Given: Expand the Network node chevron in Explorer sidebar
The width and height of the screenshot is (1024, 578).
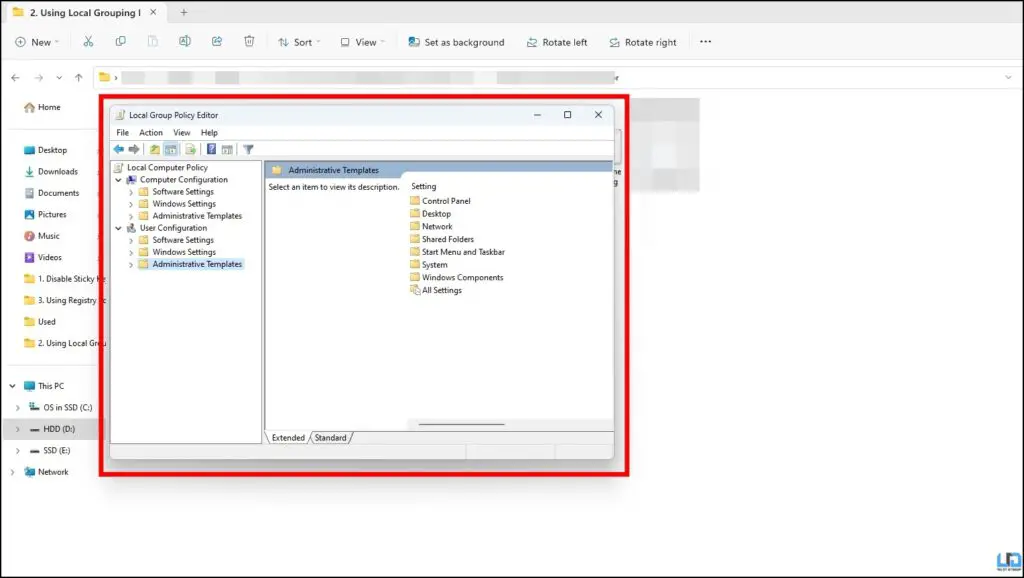Looking at the screenshot, I should click(12, 472).
